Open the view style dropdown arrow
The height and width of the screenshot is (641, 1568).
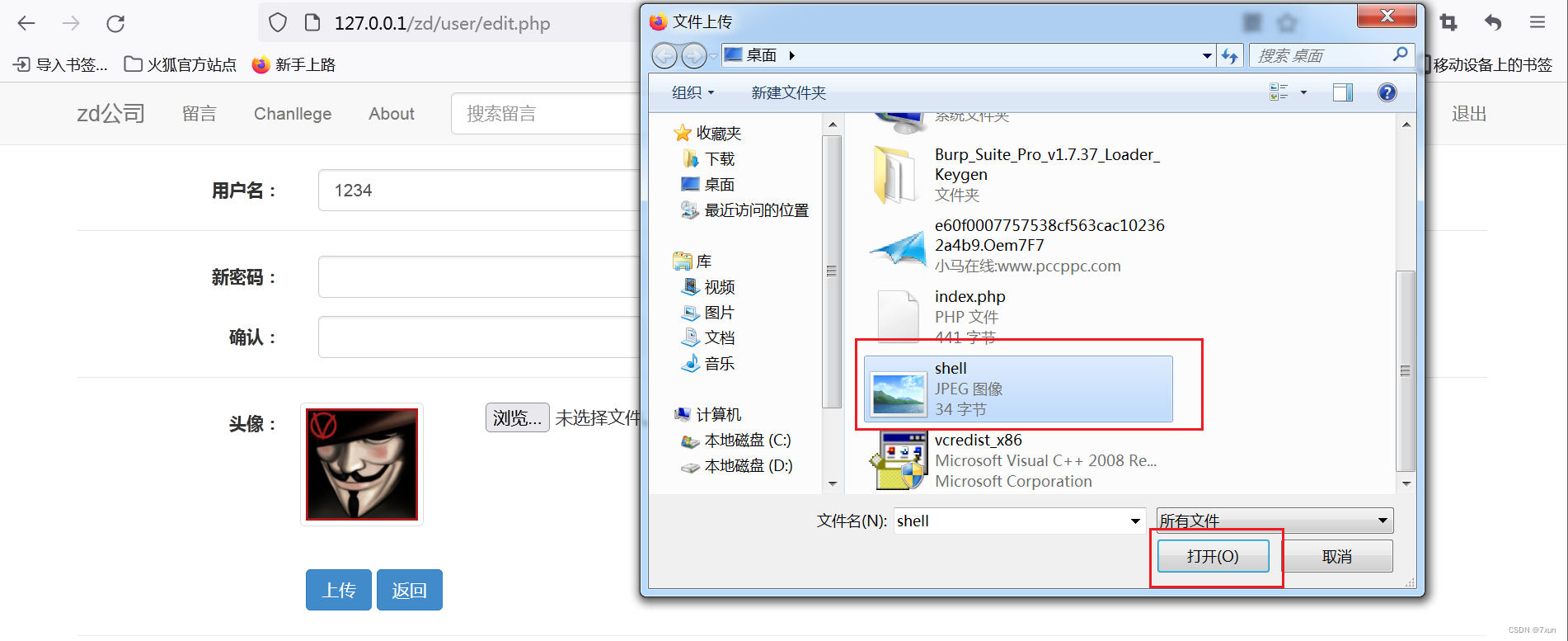(x=1303, y=92)
